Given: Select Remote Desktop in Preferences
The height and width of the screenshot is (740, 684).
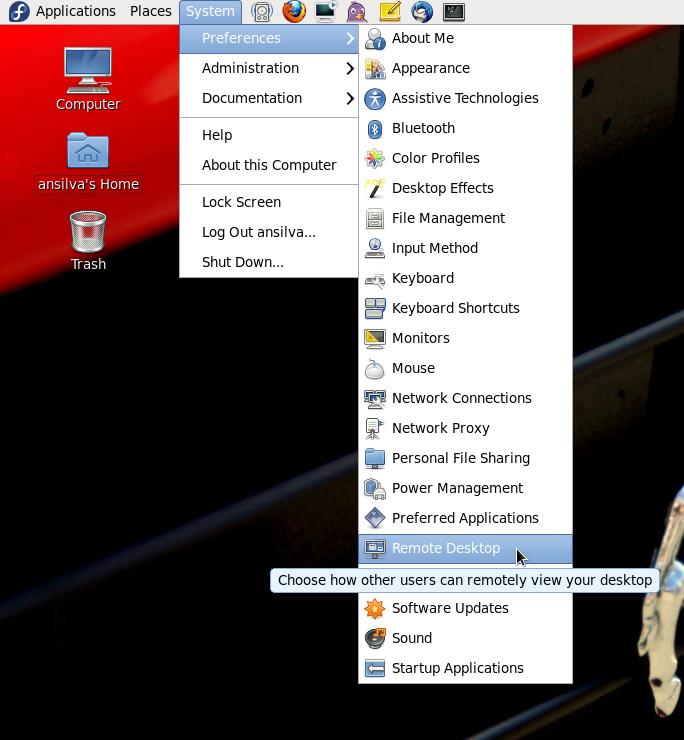Looking at the screenshot, I should point(445,548).
